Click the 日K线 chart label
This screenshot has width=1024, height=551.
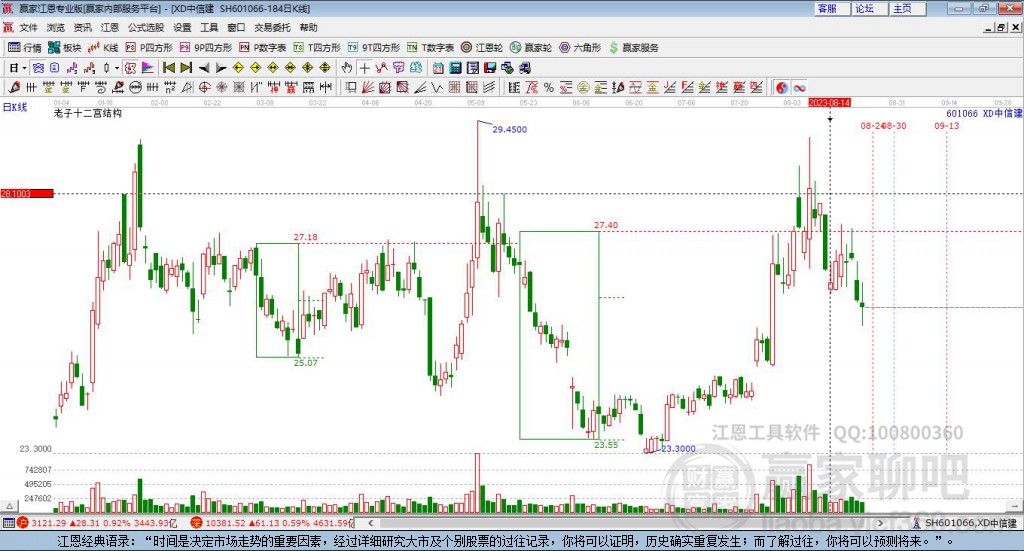[x=15, y=107]
